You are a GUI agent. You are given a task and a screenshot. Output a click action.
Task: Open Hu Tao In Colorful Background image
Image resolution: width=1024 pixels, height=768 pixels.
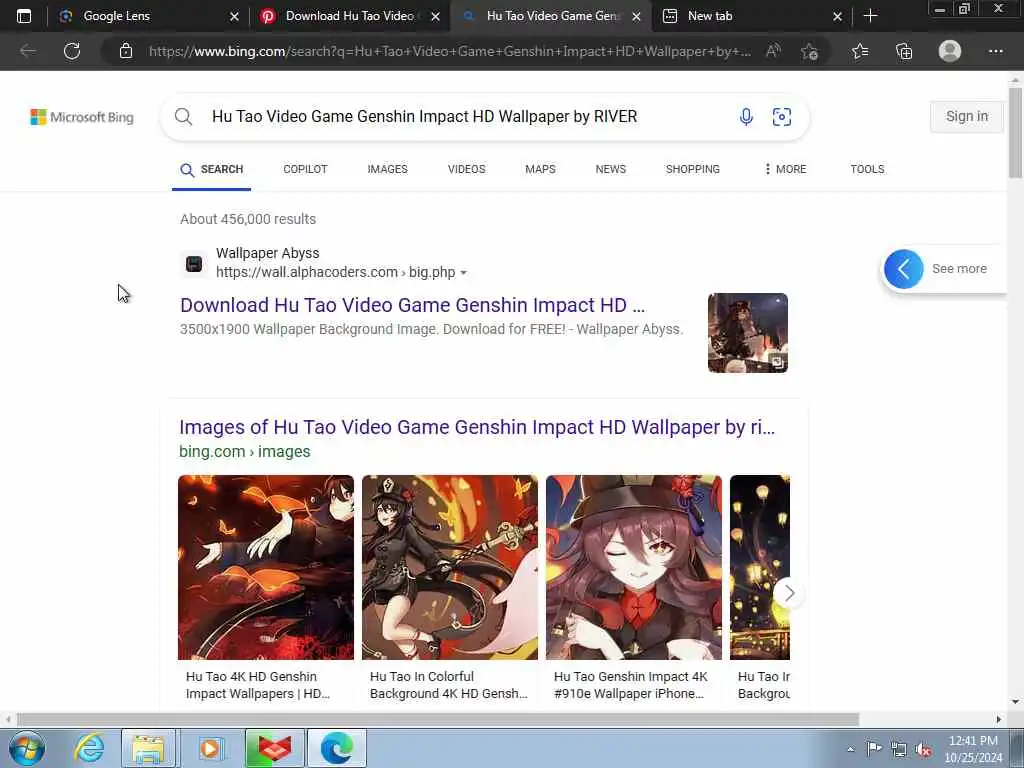pos(450,567)
